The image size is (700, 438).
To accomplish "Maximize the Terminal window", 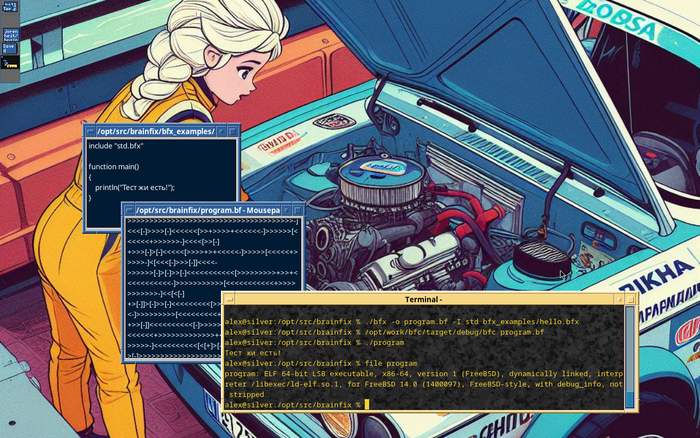I will coord(630,299).
